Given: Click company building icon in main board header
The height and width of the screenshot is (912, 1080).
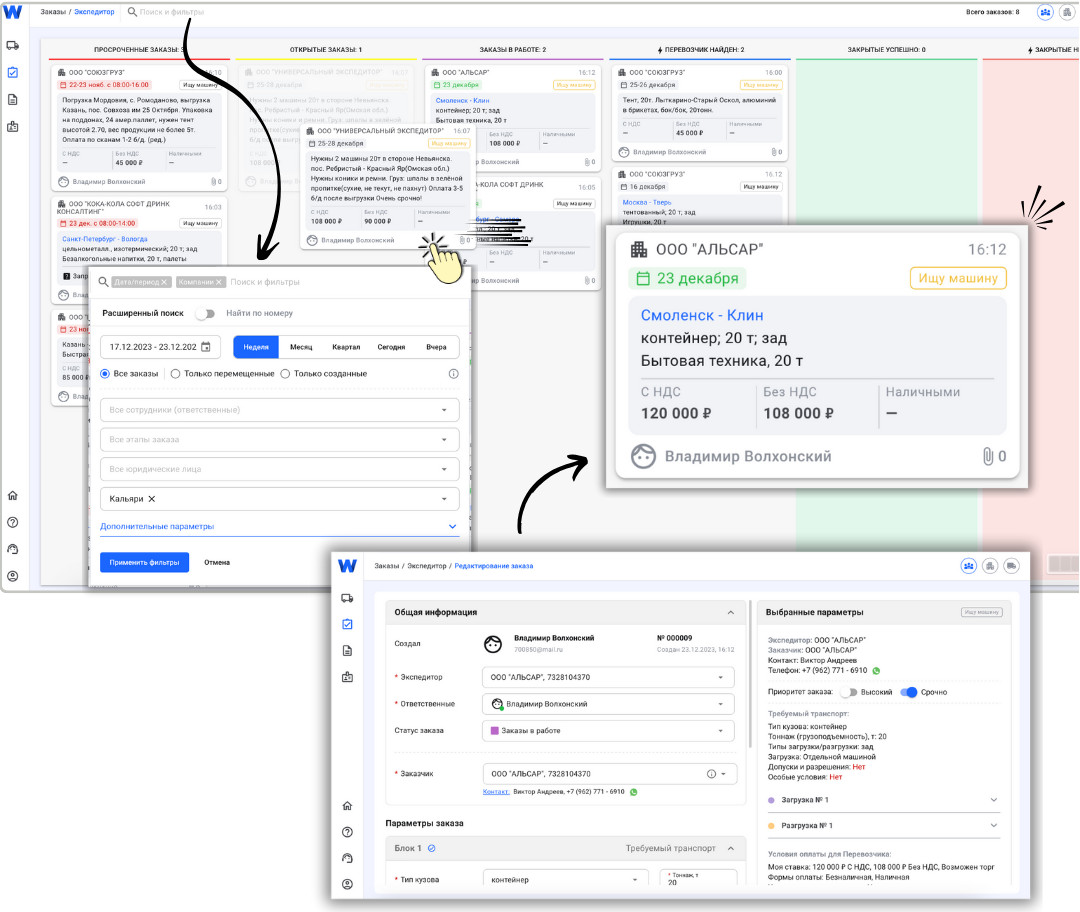Looking at the screenshot, I should pos(1067,12).
